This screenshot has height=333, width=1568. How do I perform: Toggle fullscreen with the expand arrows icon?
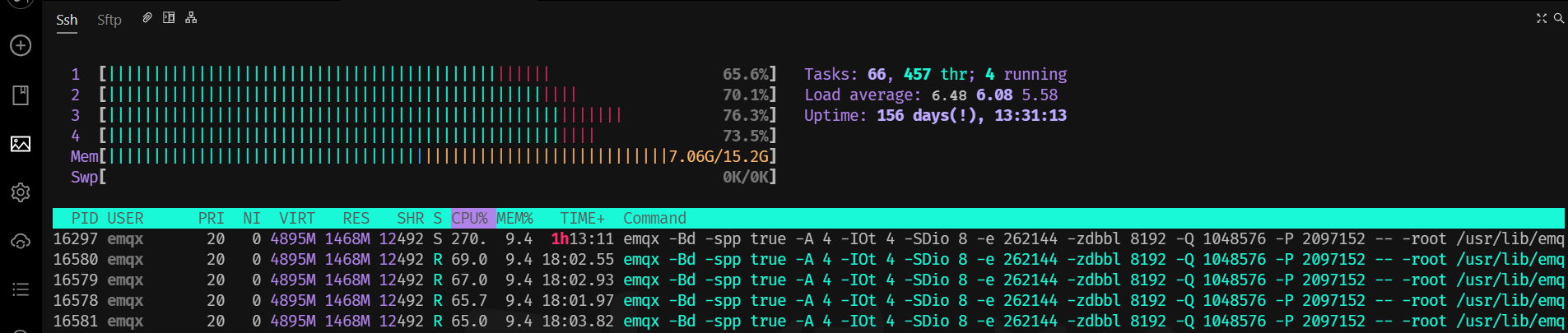1542,18
